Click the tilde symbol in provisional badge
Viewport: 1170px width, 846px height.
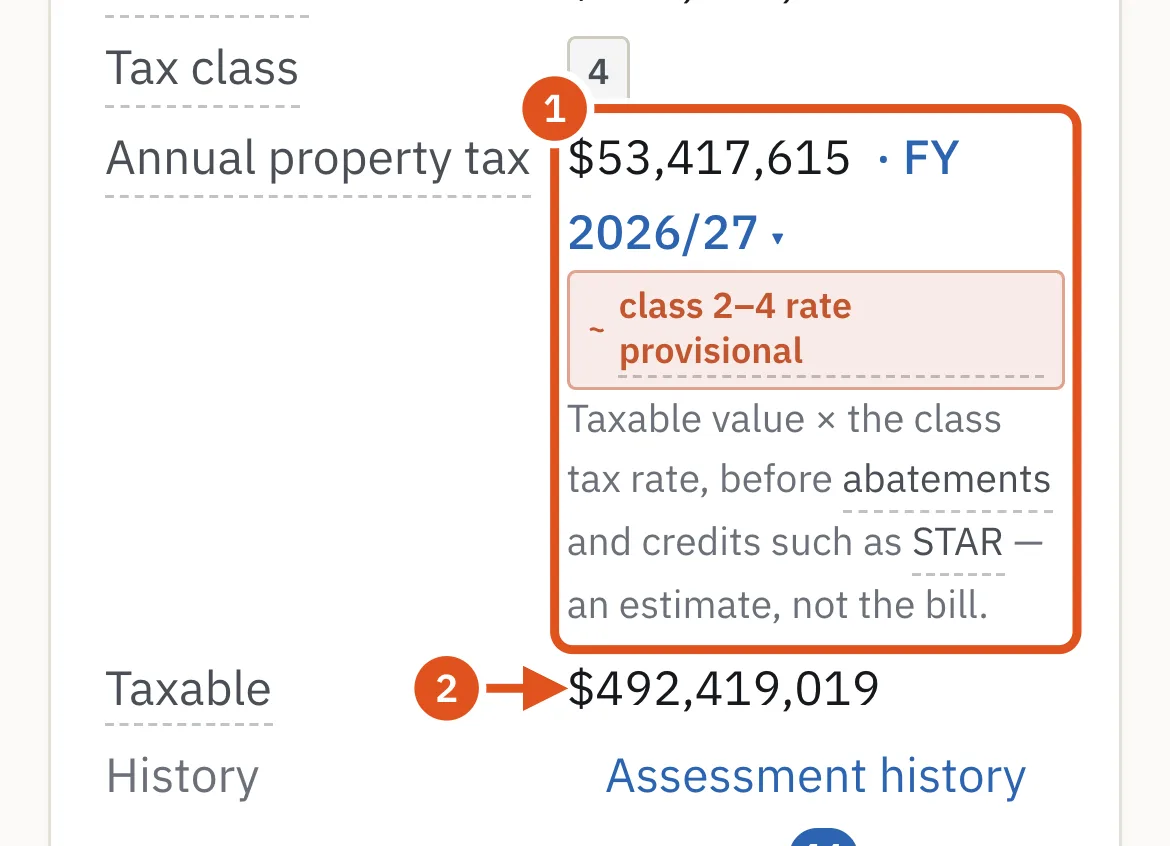(x=596, y=329)
